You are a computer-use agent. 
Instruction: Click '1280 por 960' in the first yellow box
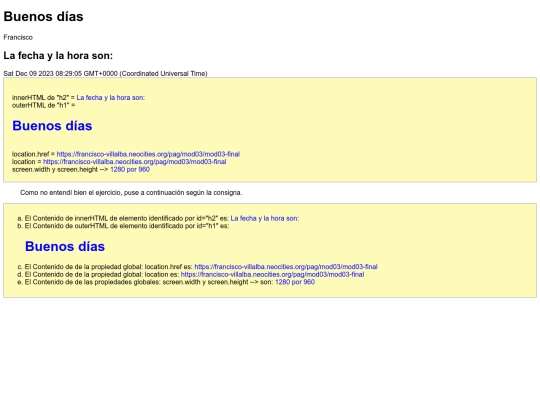pos(130,169)
